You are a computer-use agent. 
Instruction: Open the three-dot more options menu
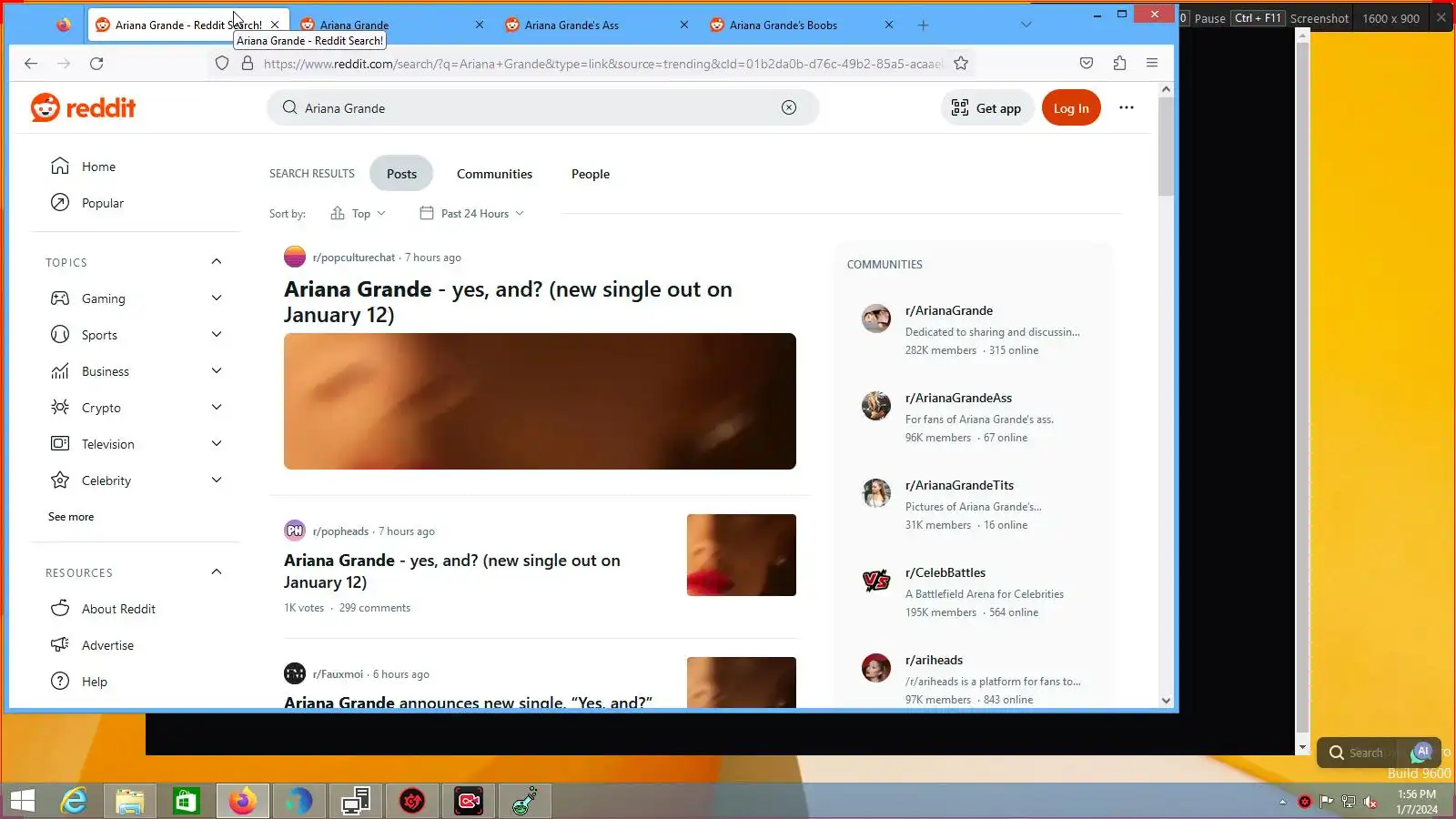tap(1127, 107)
